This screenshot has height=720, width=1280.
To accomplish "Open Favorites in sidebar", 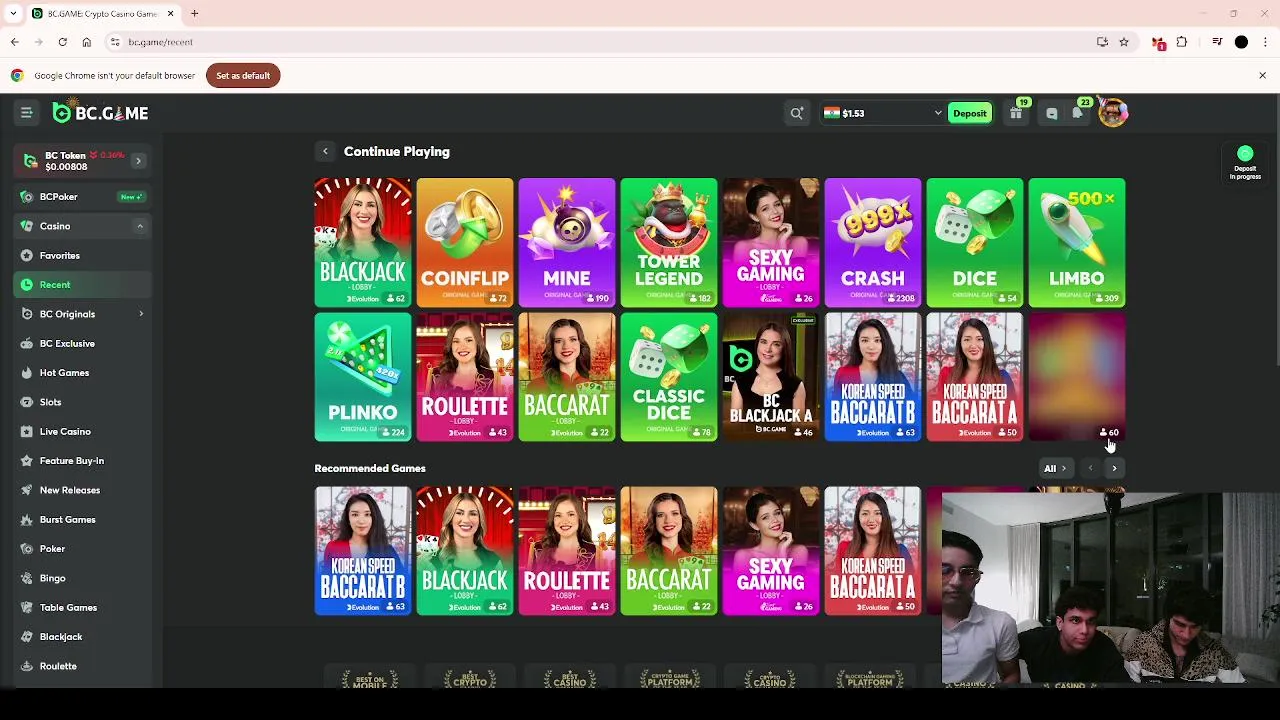I will tap(83, 255).
